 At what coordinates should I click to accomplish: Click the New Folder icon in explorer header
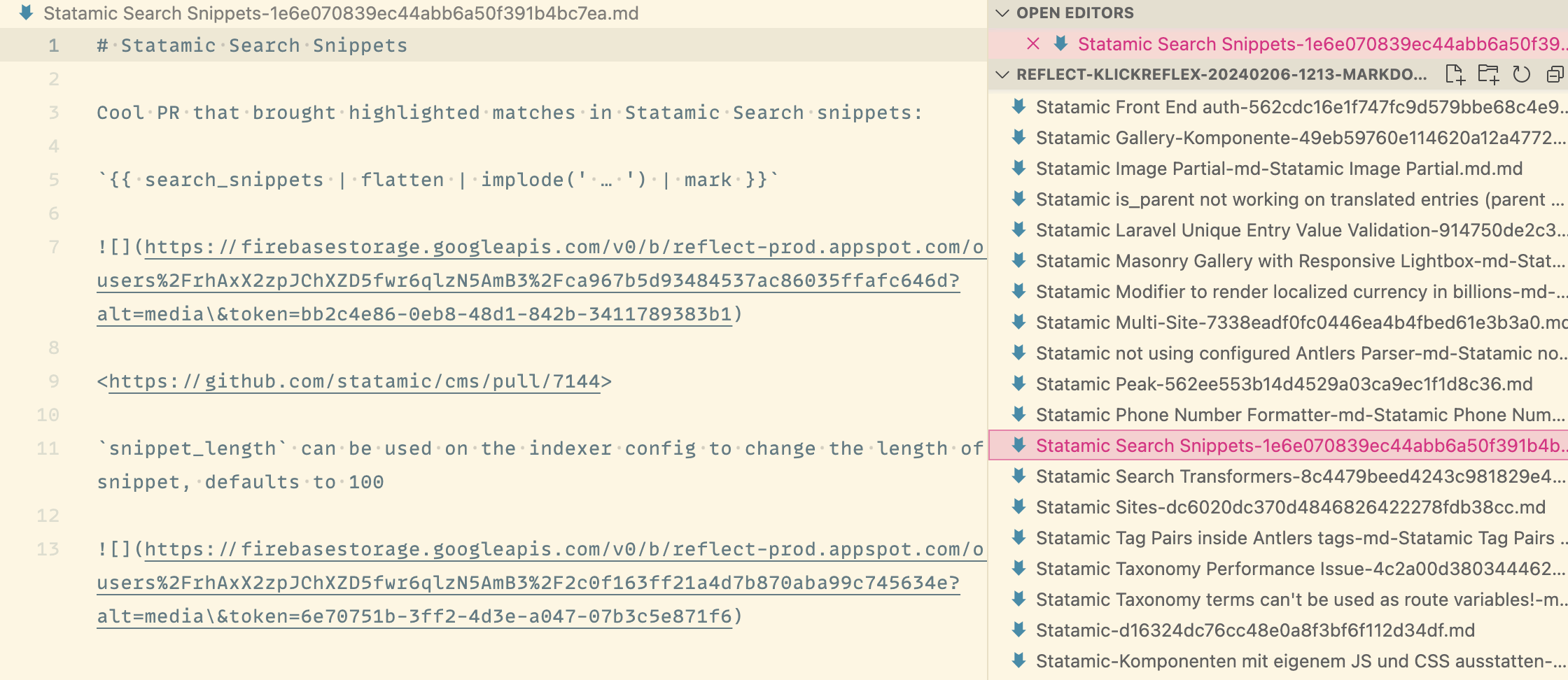click(1488, 74)
